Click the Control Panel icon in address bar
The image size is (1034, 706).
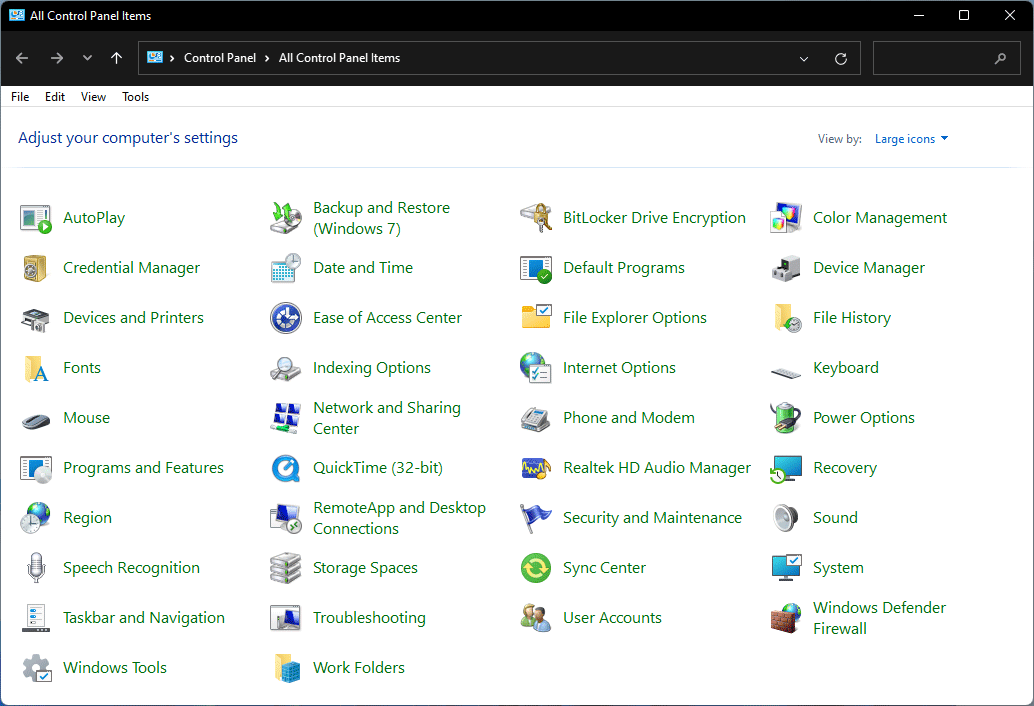coord(155,57)
